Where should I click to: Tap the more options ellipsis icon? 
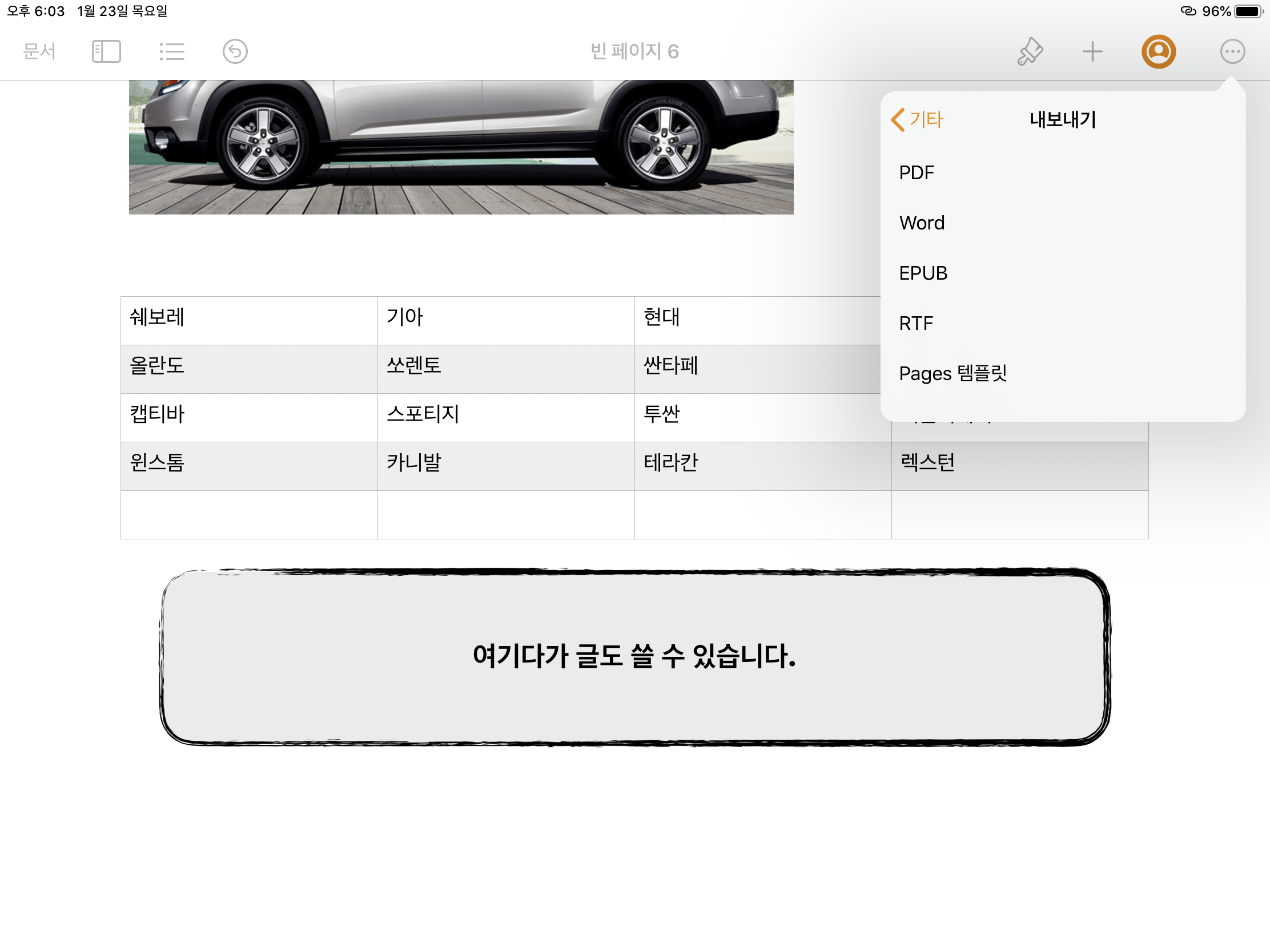tap(1232, 51)
